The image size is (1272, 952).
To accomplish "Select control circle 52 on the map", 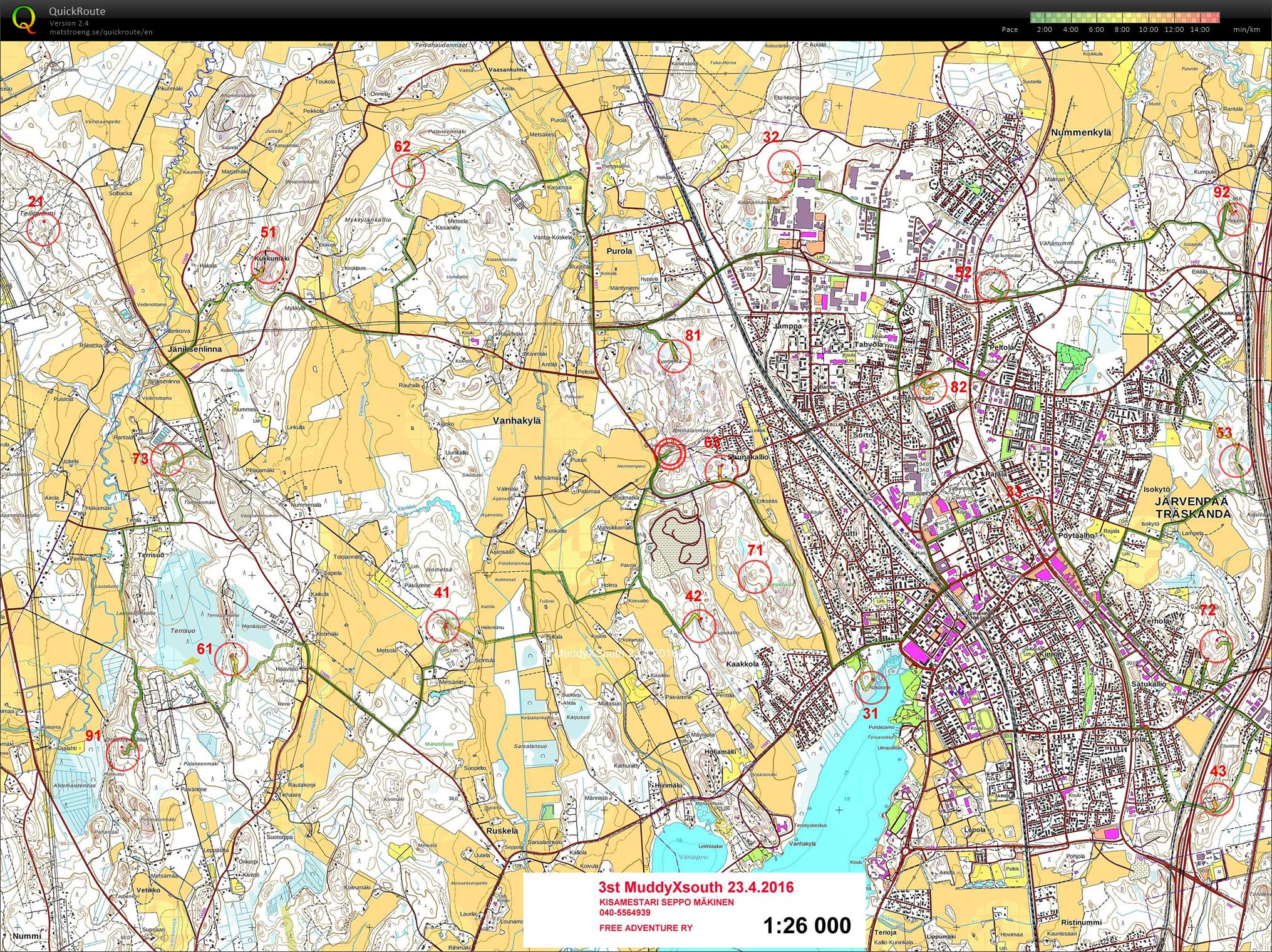I will point(993,285).
